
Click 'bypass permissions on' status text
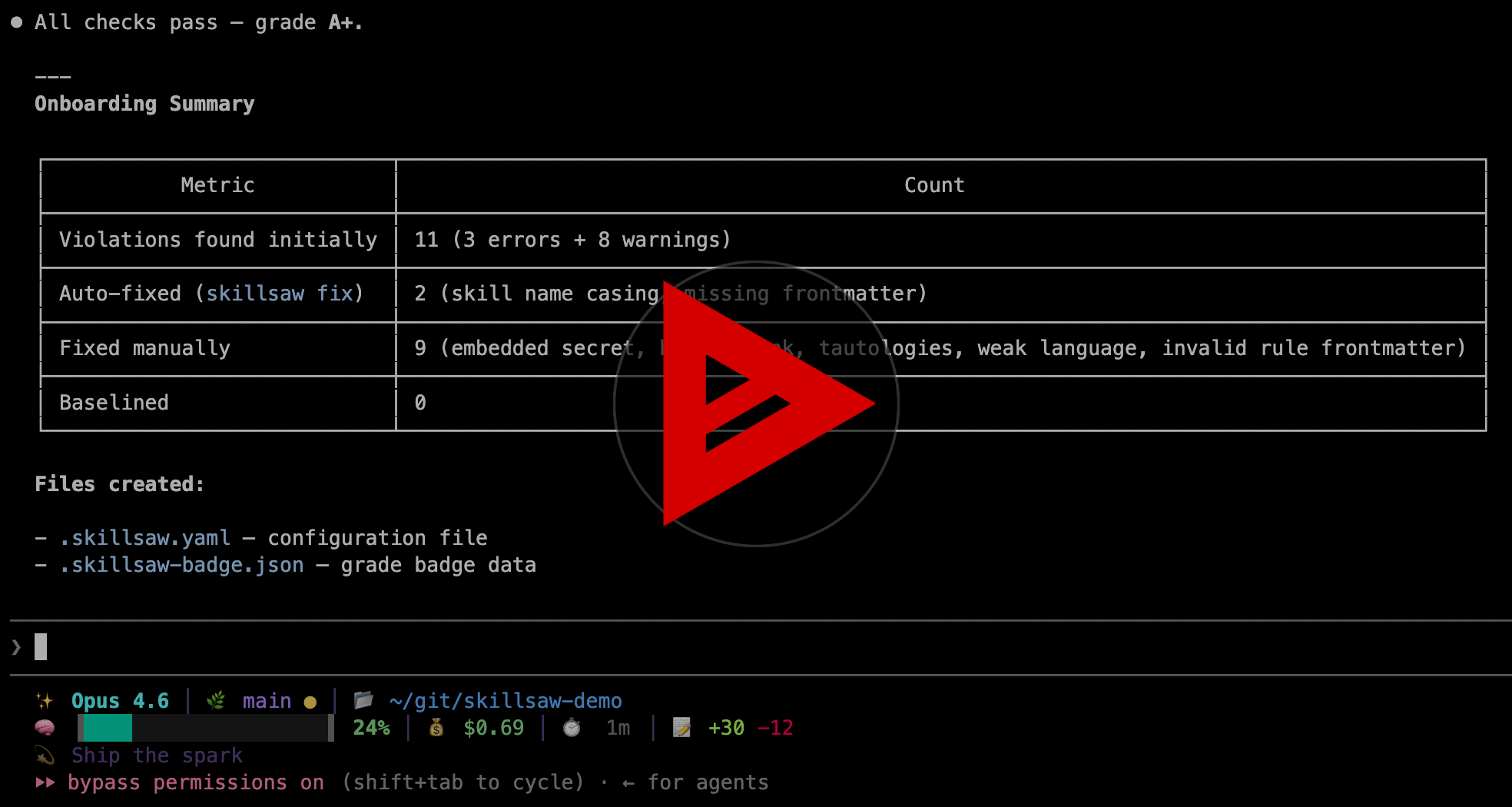196,782
